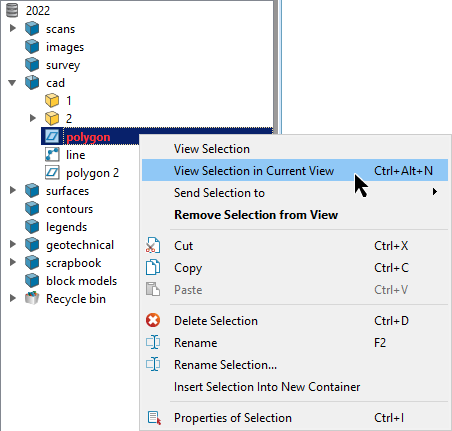The height and width of the screenshot is (431, 452).
Task: Select the block models tree item
Action: tap(81, 281)
